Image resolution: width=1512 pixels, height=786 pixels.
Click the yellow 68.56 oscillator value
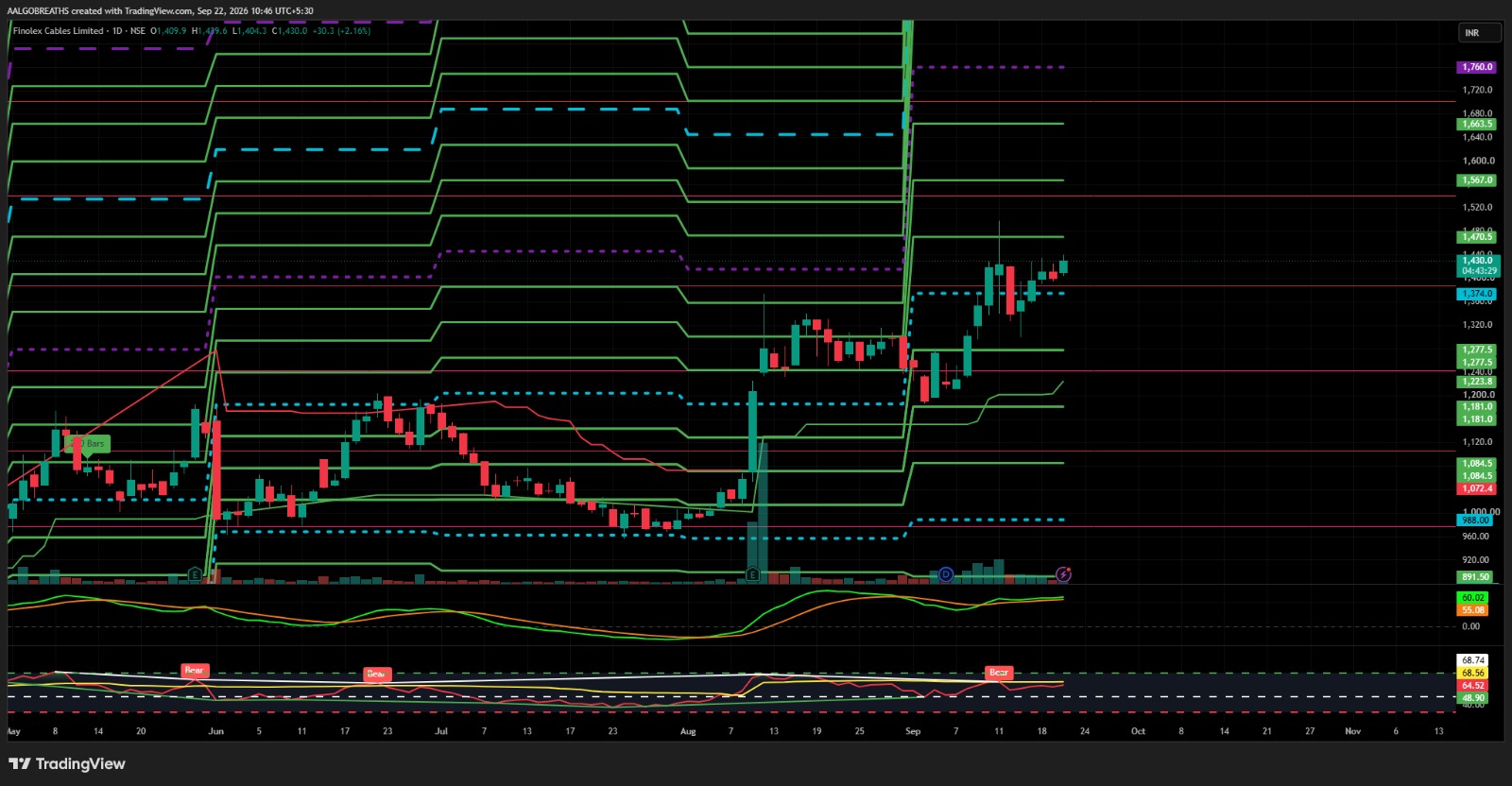pyautogui.click(x=1472, y=674)
